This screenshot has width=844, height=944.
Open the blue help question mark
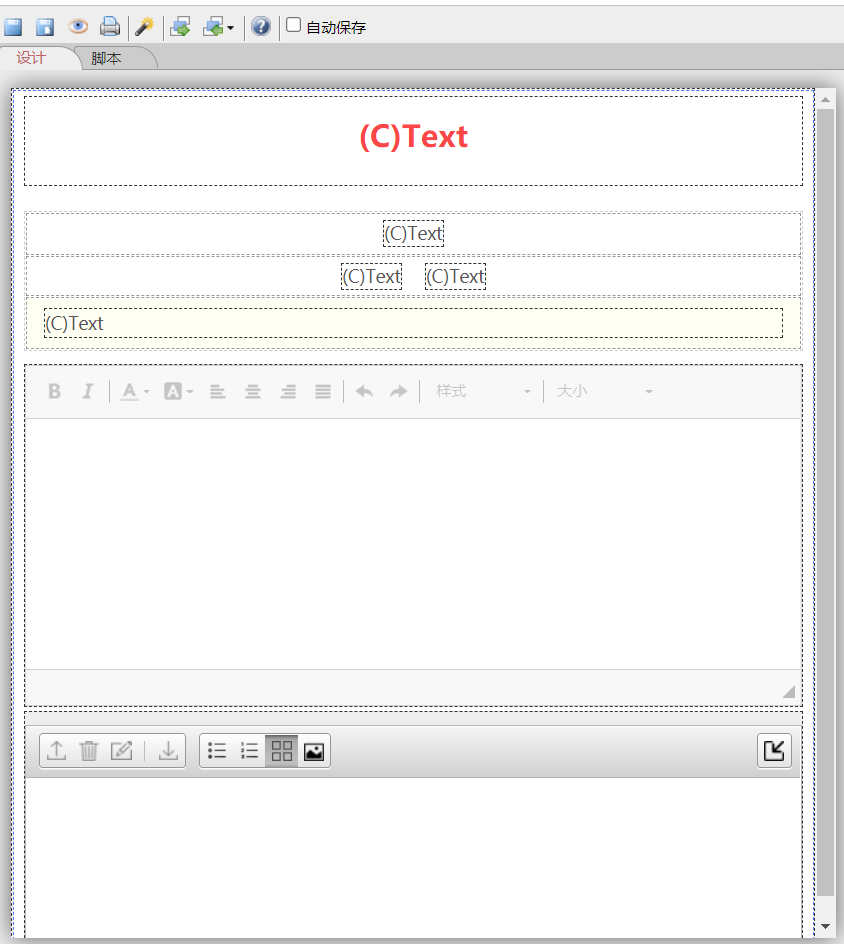261,26
